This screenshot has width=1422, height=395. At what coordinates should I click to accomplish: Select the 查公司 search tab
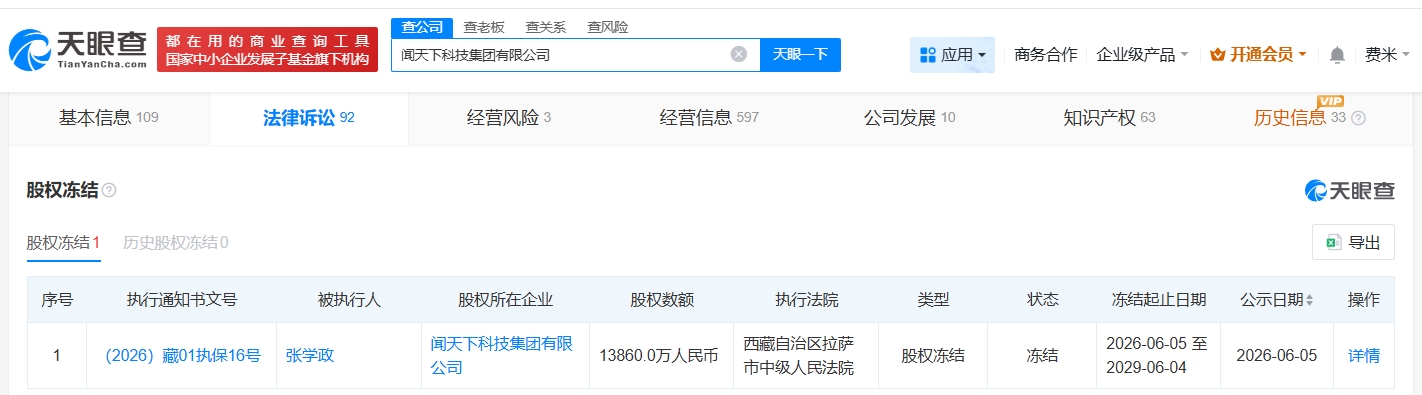point(421,27)
